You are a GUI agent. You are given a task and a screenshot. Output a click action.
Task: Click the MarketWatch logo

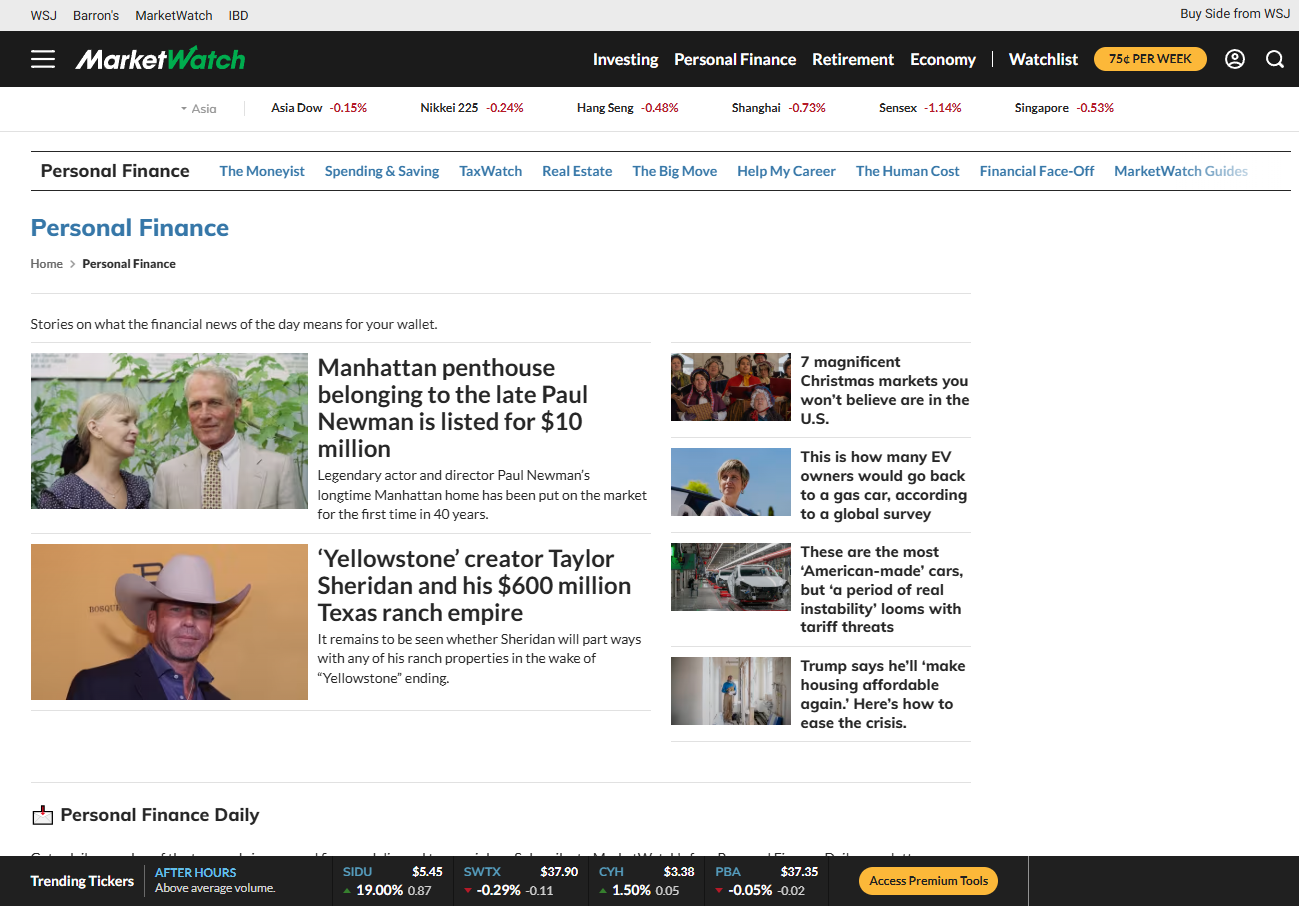(160, 59)
